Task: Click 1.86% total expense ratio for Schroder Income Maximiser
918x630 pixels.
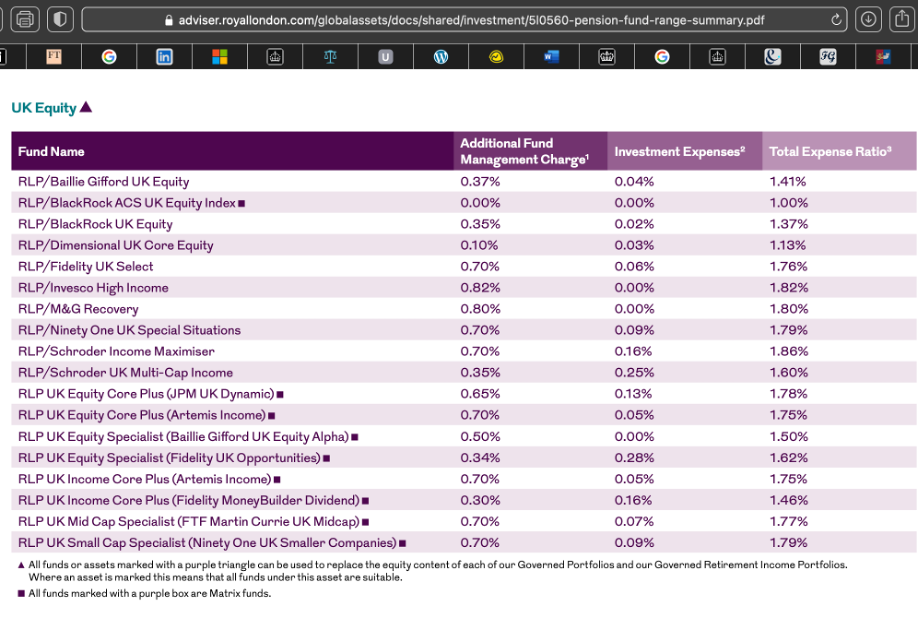Action: (x=789, y=351)
